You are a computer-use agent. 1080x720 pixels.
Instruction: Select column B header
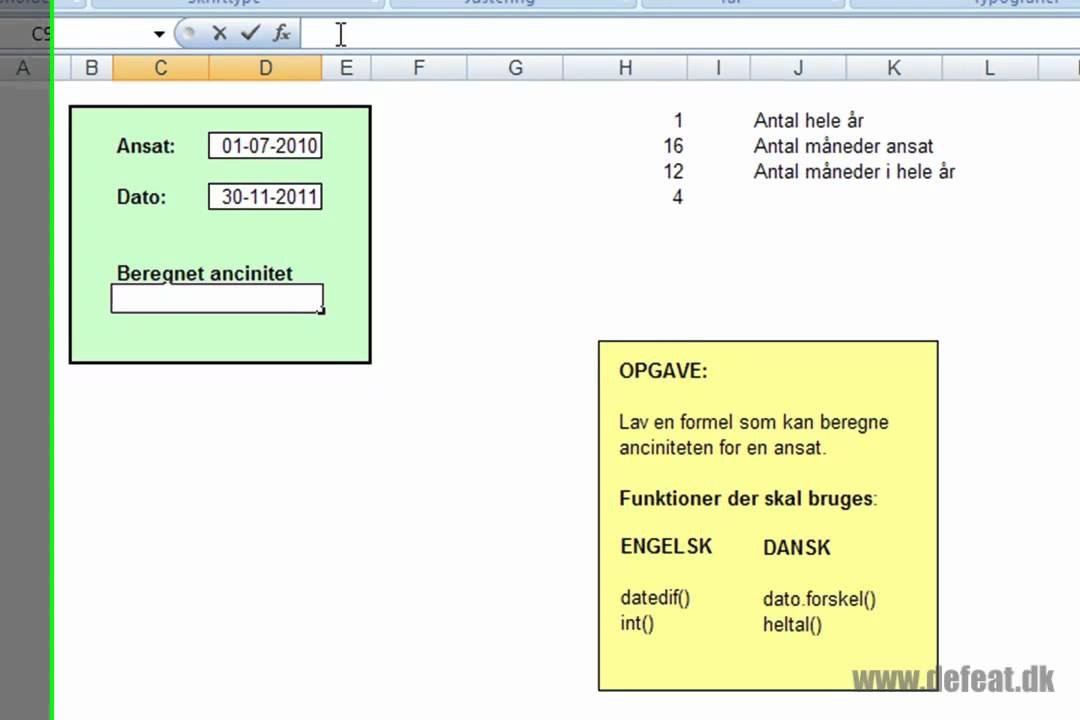click(x=92, y=68)
